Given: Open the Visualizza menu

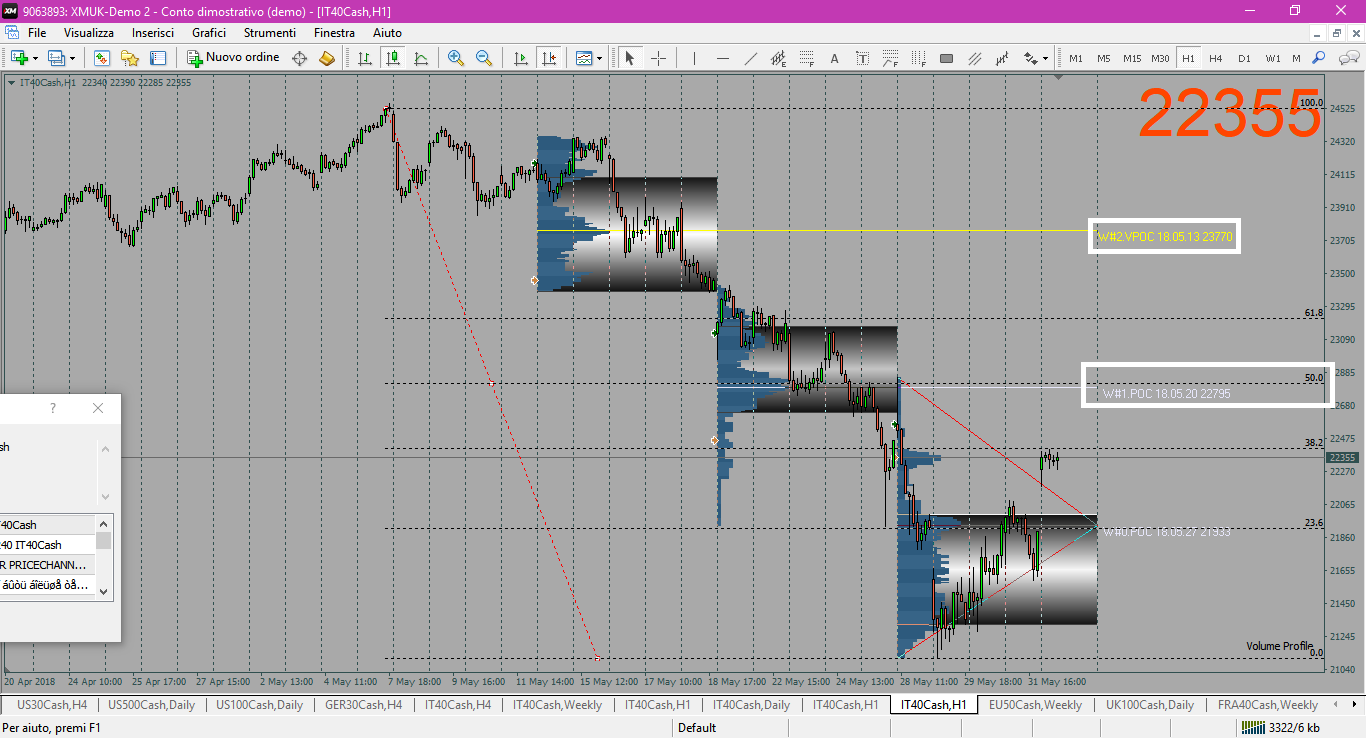Looking at the screenshot, I should coord(89,33).
